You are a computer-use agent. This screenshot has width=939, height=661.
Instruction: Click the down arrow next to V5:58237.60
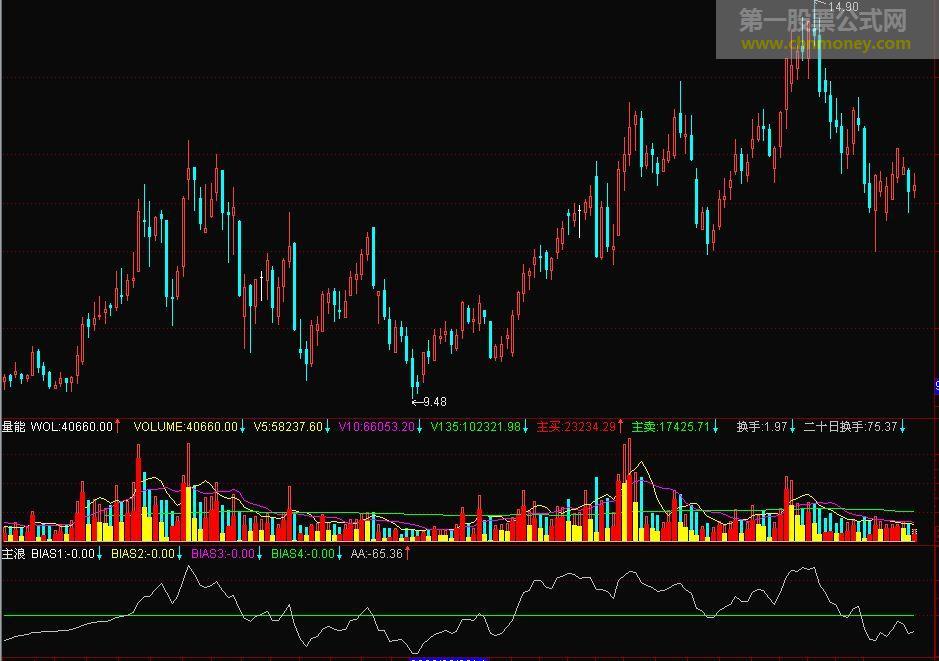coord(328,426)
